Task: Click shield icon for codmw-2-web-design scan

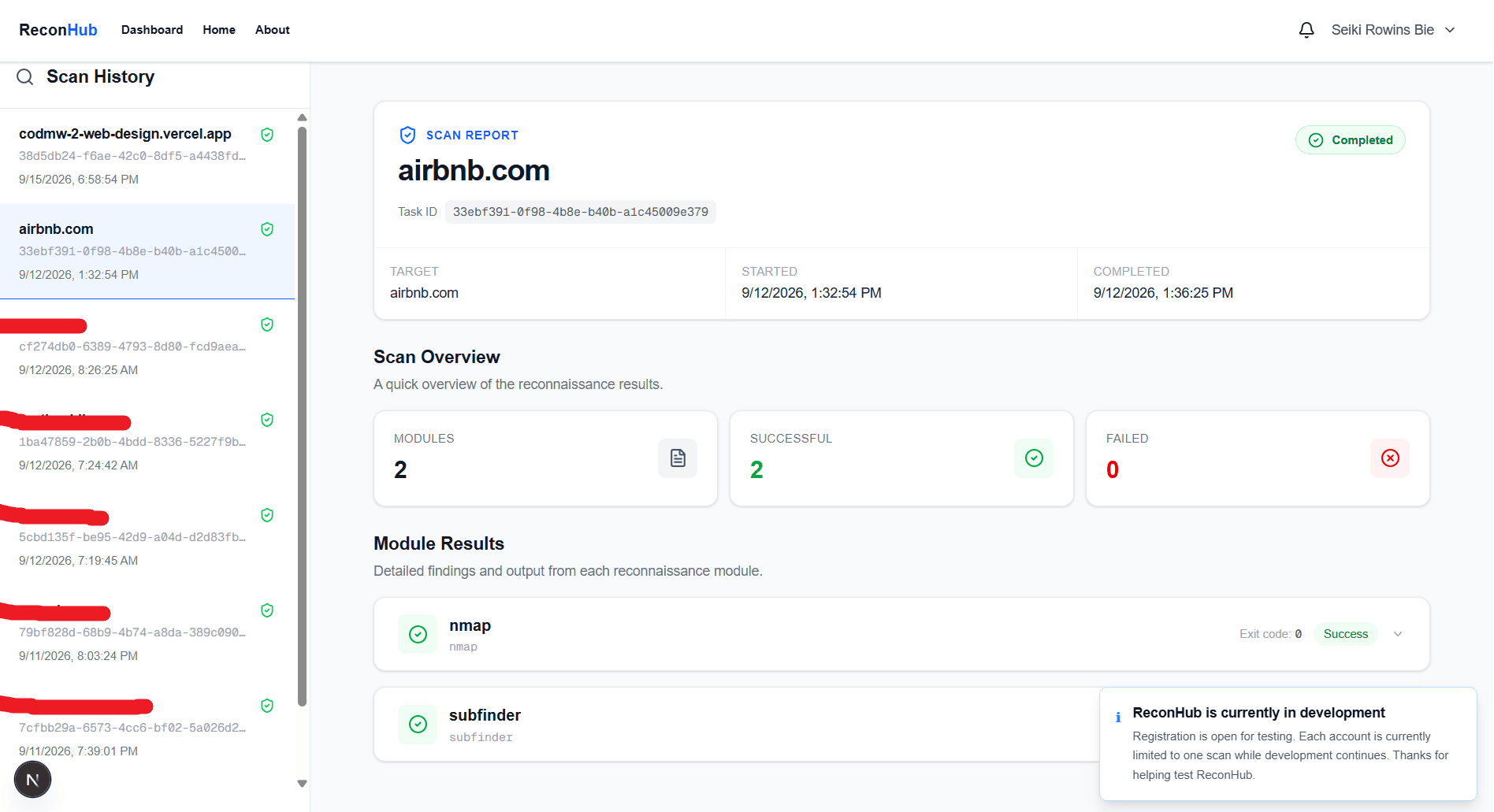Action: (x=267, y=135)
